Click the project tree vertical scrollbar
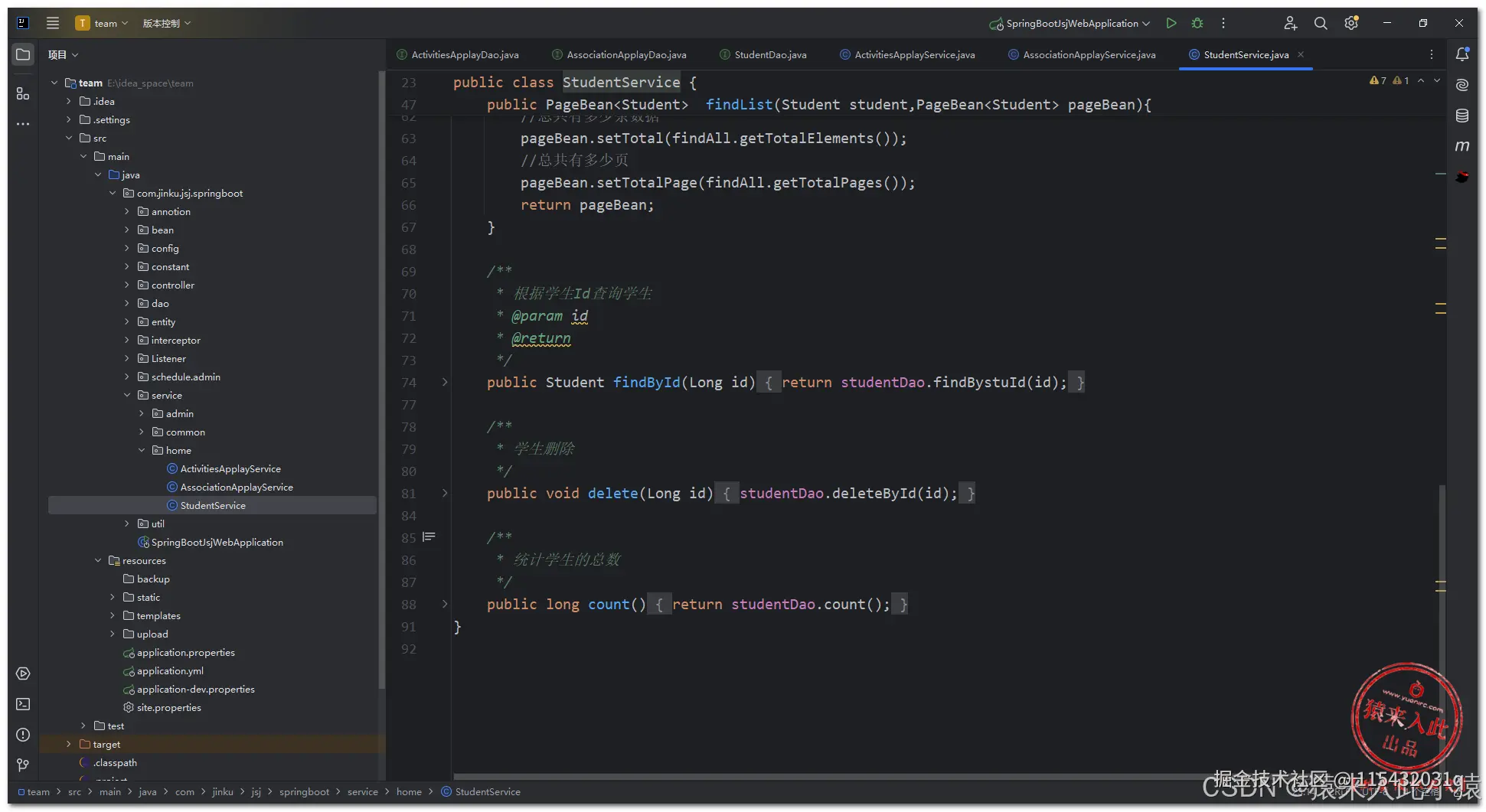Image resolution: width=1486 pixels, height=812 pixels. point(381,380)
